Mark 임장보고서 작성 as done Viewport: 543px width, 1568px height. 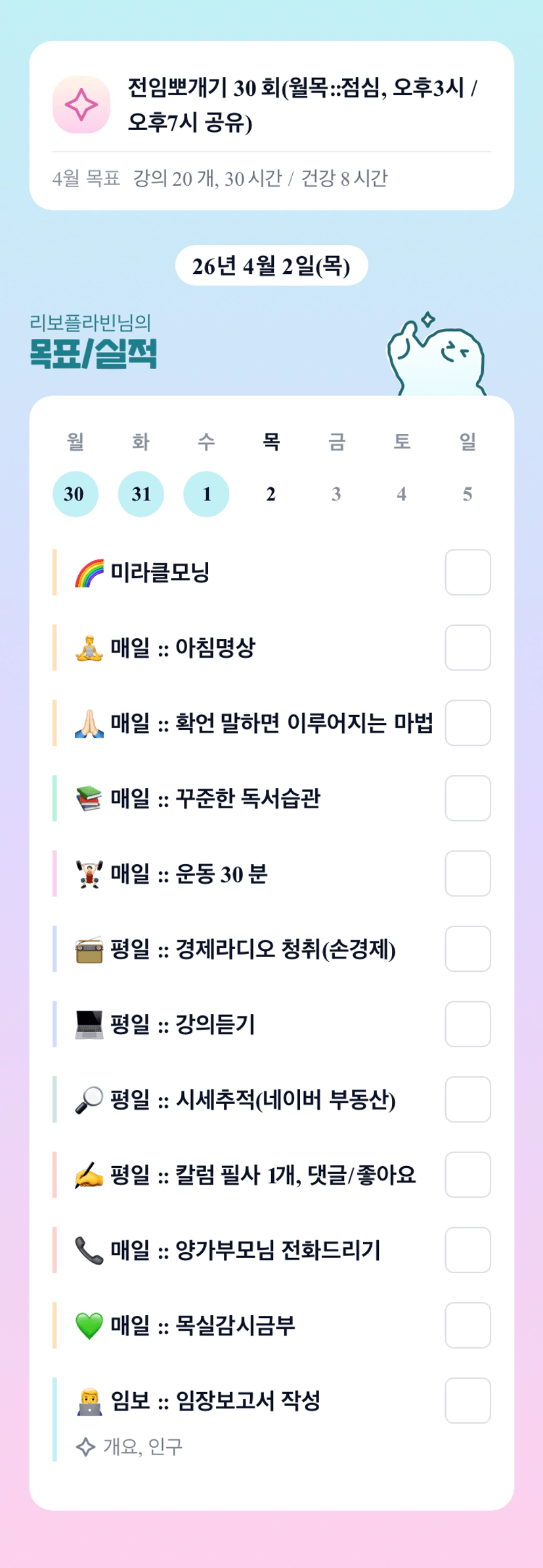click(x=467, y=1401)
